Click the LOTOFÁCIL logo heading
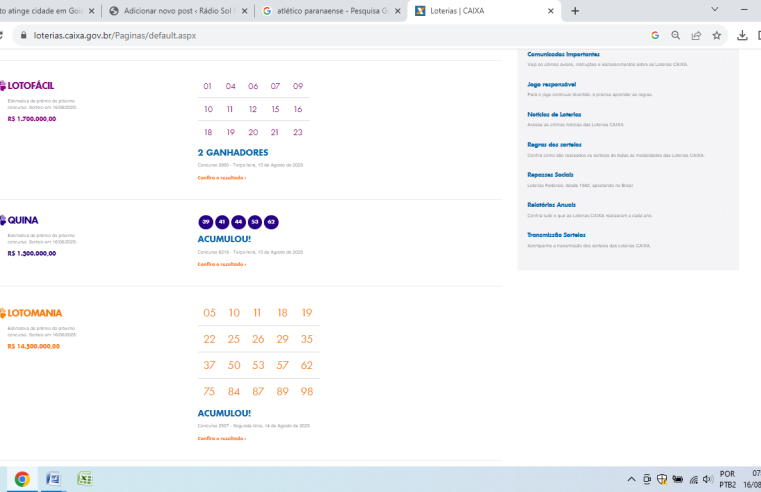761x492 pixels. [x=27, y=86]
